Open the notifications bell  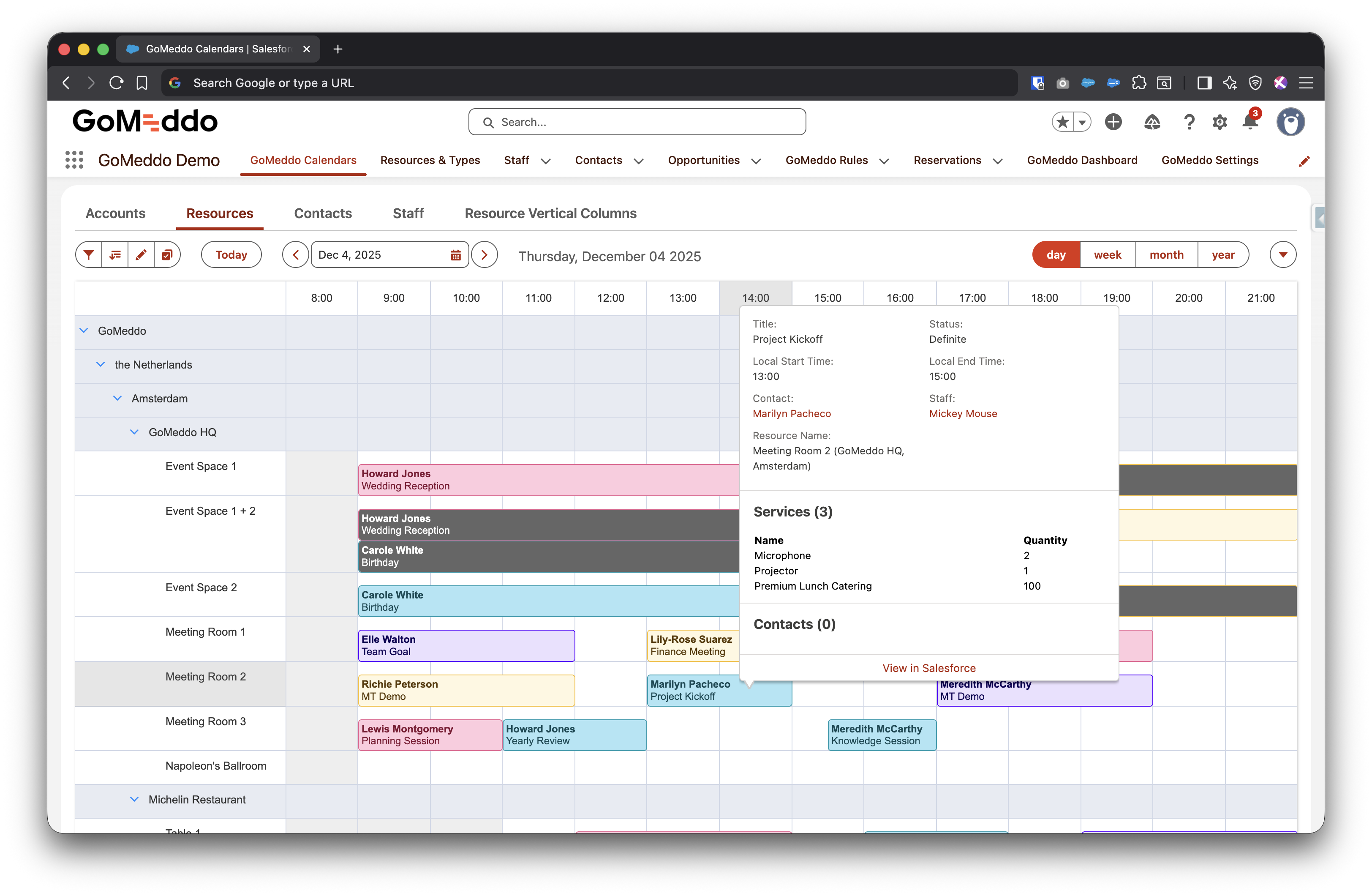[x=1249, y=122]
